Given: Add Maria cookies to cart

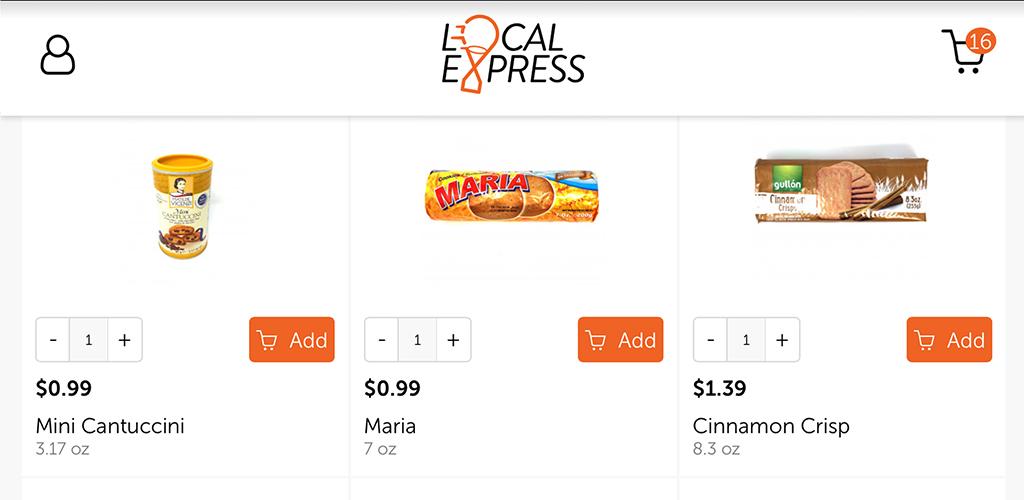Looking at the screenshot, I should [x=620, y=339].
